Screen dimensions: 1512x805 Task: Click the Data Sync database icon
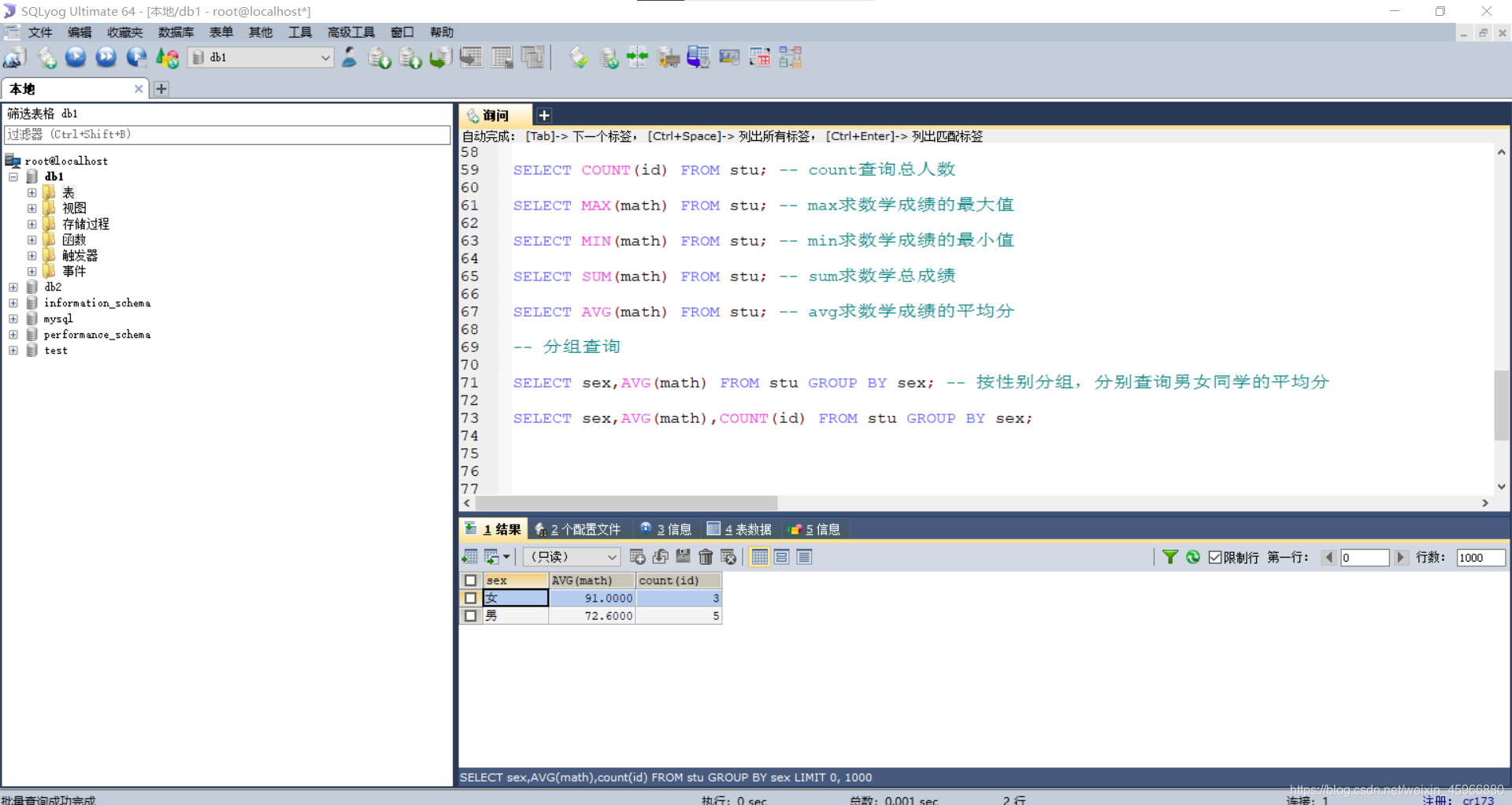click(609, 57)
